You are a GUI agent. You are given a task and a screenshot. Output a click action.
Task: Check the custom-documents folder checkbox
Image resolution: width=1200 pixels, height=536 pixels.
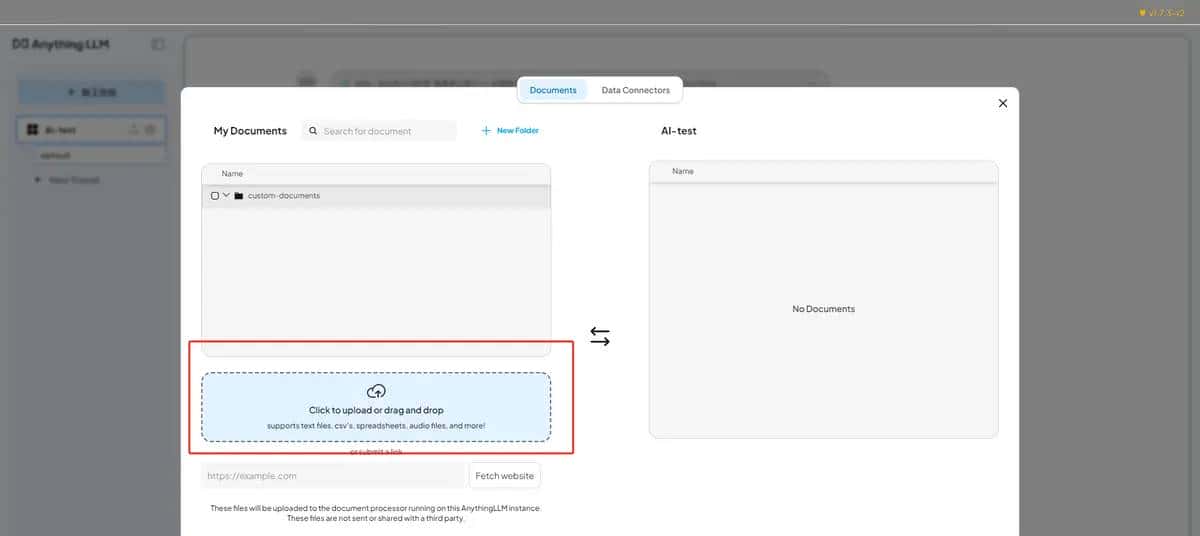pos(215,196)
